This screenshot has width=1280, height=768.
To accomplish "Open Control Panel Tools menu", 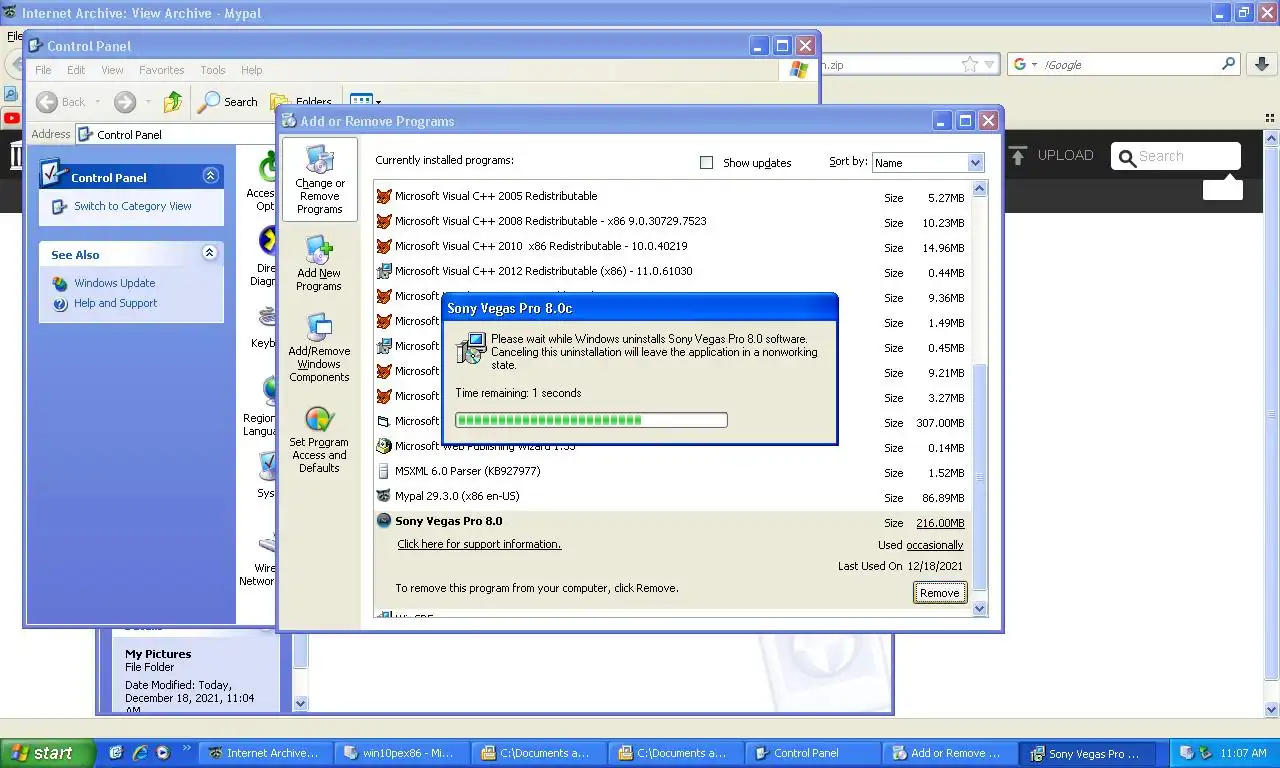I will 213,70.
